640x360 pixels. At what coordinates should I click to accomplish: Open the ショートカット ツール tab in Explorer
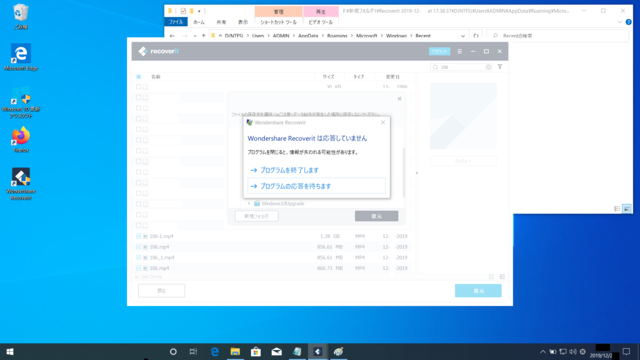point(279,22)
